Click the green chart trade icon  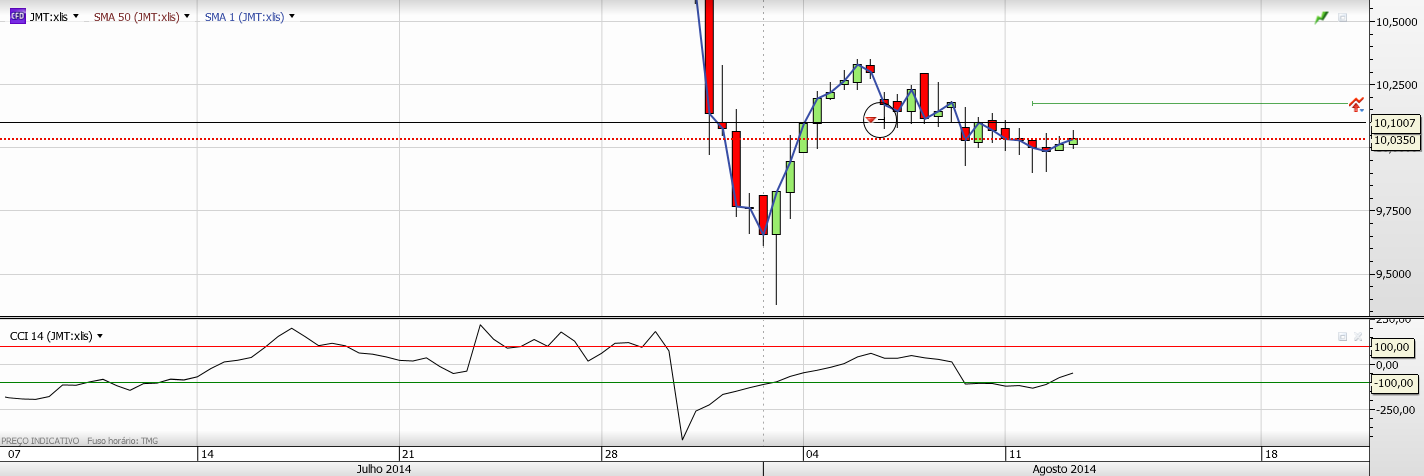pos(1322,17)
